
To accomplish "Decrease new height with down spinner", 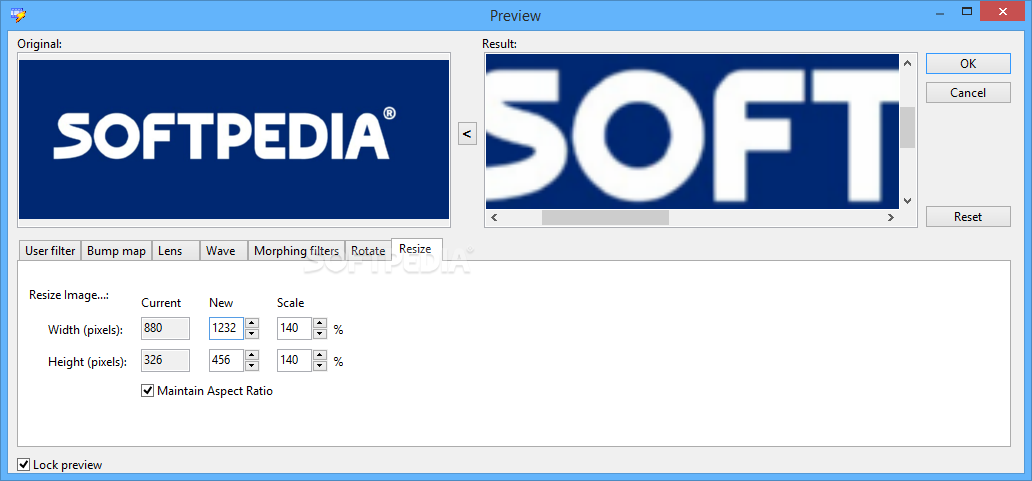I will pyautogui.click(x=252, y=366).
